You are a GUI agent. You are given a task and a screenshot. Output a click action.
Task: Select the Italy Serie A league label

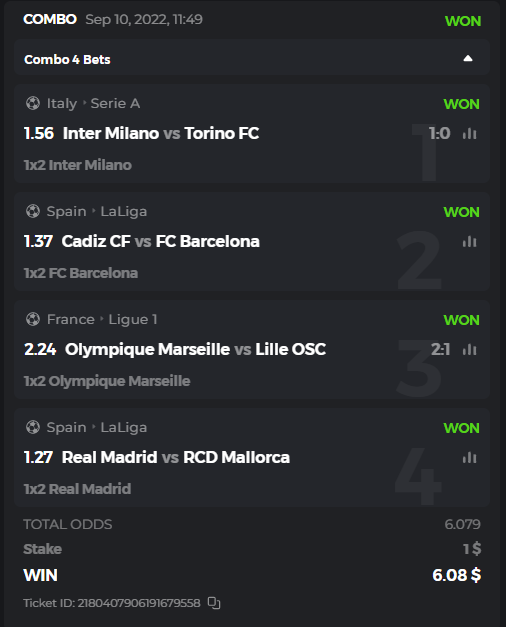tap(93, 104)
